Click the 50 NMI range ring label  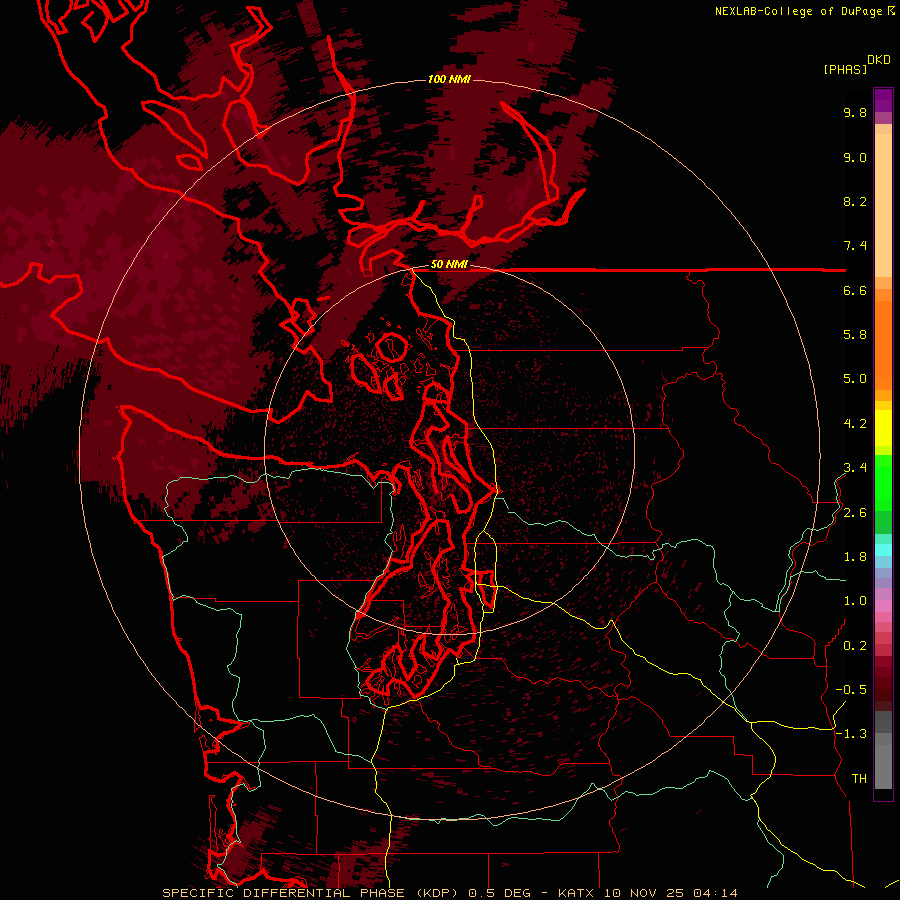click(x=449, y=265)
